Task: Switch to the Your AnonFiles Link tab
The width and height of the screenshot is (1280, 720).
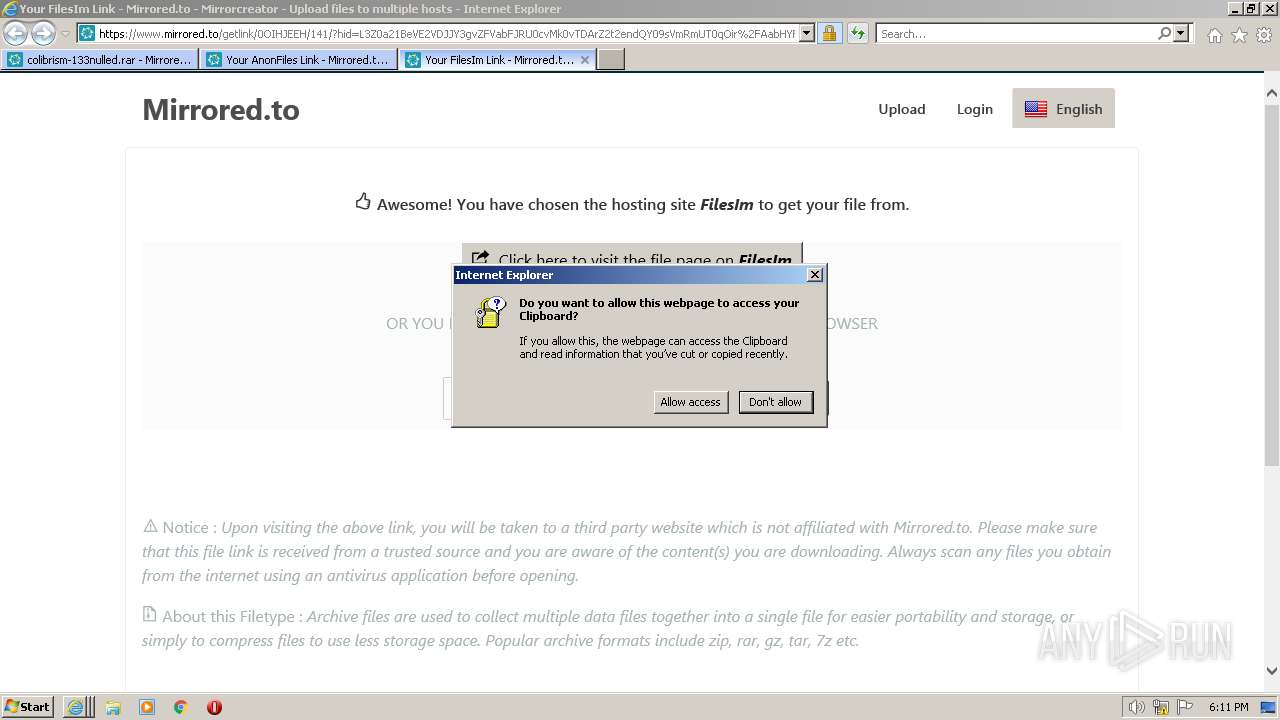Action: click(x=299, y=60)
